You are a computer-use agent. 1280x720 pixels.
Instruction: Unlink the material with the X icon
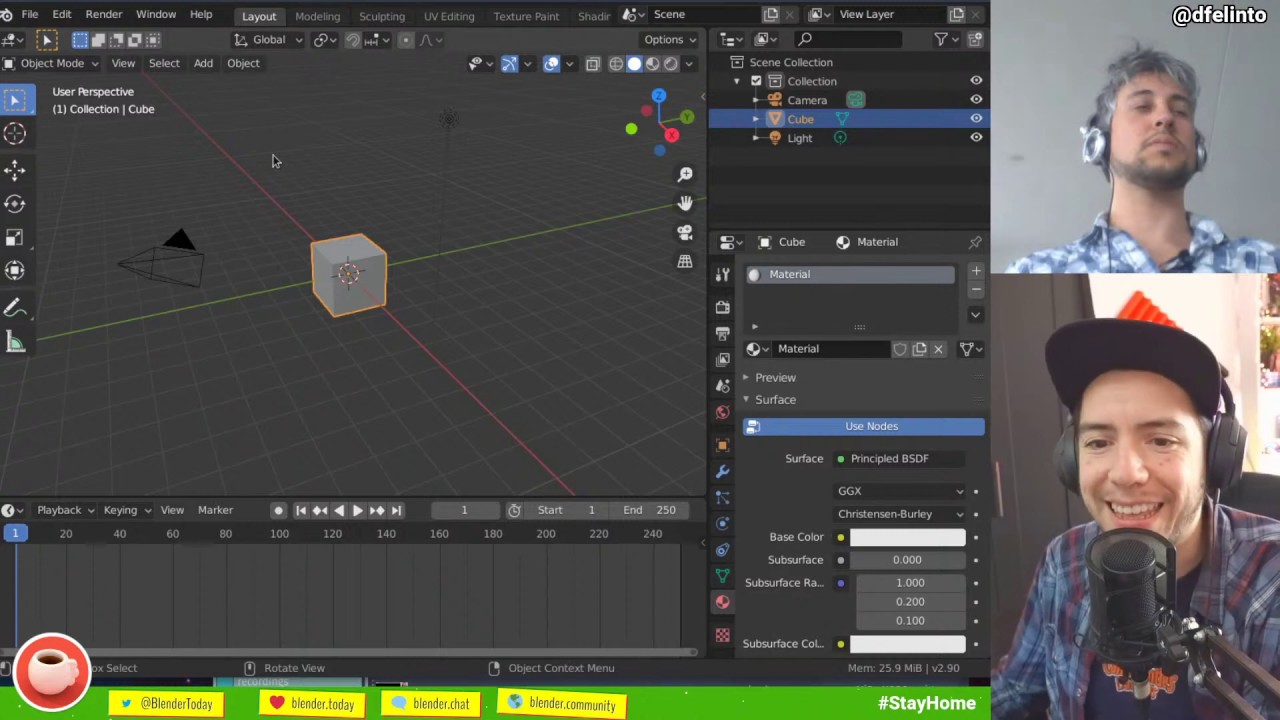click(938, 349)
